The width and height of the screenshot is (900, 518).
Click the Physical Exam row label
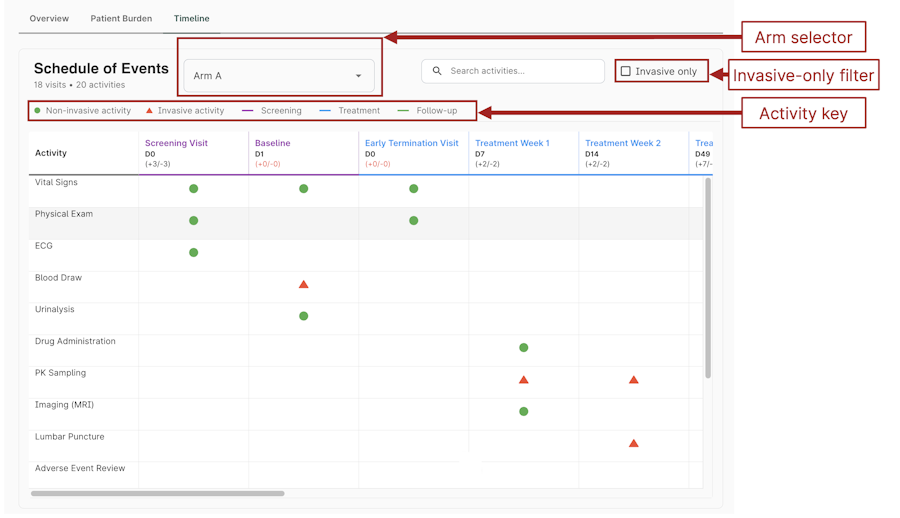(x=64, y=214)
